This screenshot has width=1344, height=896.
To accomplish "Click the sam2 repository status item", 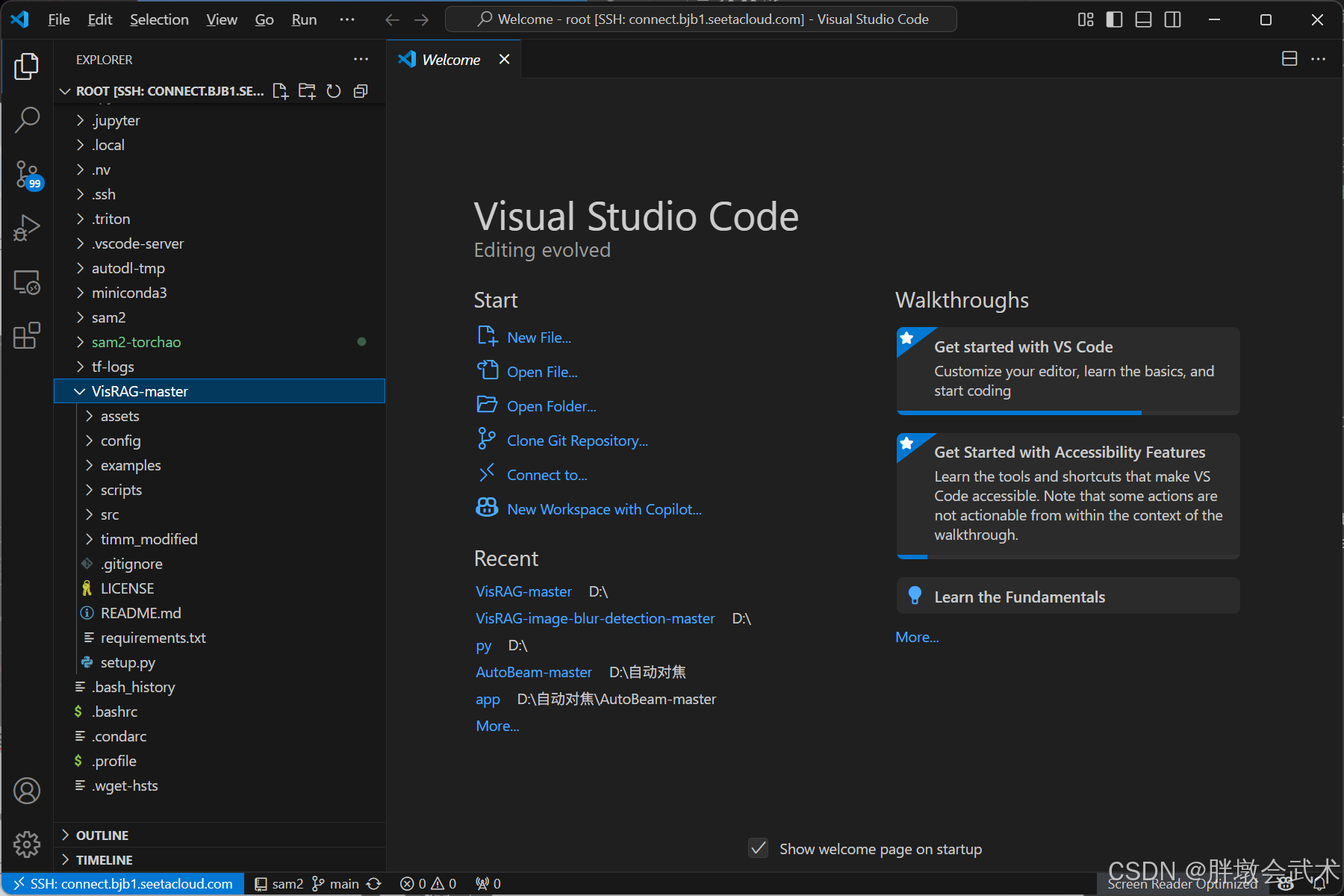I will coord(279,884).
